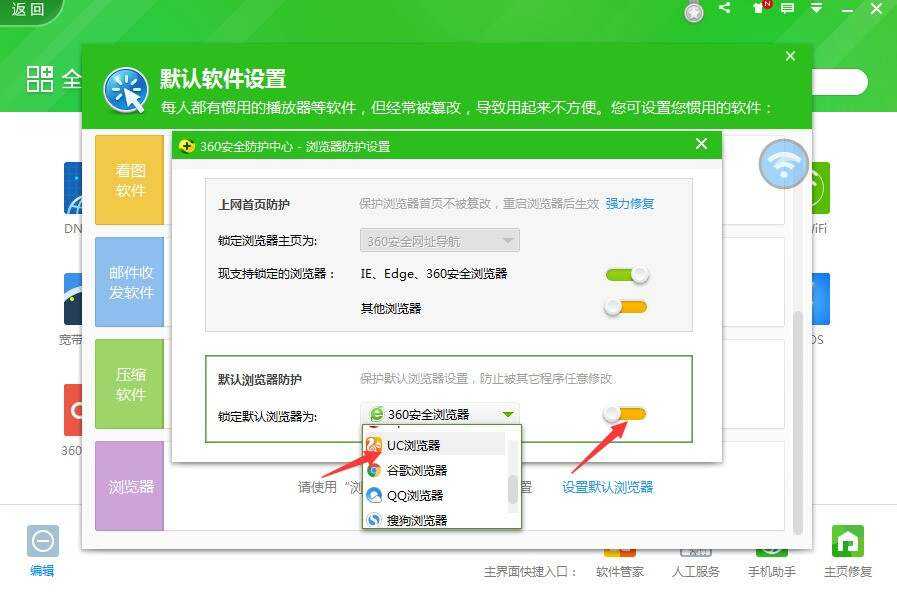Viewport: 897px width, 596px height.
Task: Click the 设置默认浏览器 link
Action: [x=608, y=487]
